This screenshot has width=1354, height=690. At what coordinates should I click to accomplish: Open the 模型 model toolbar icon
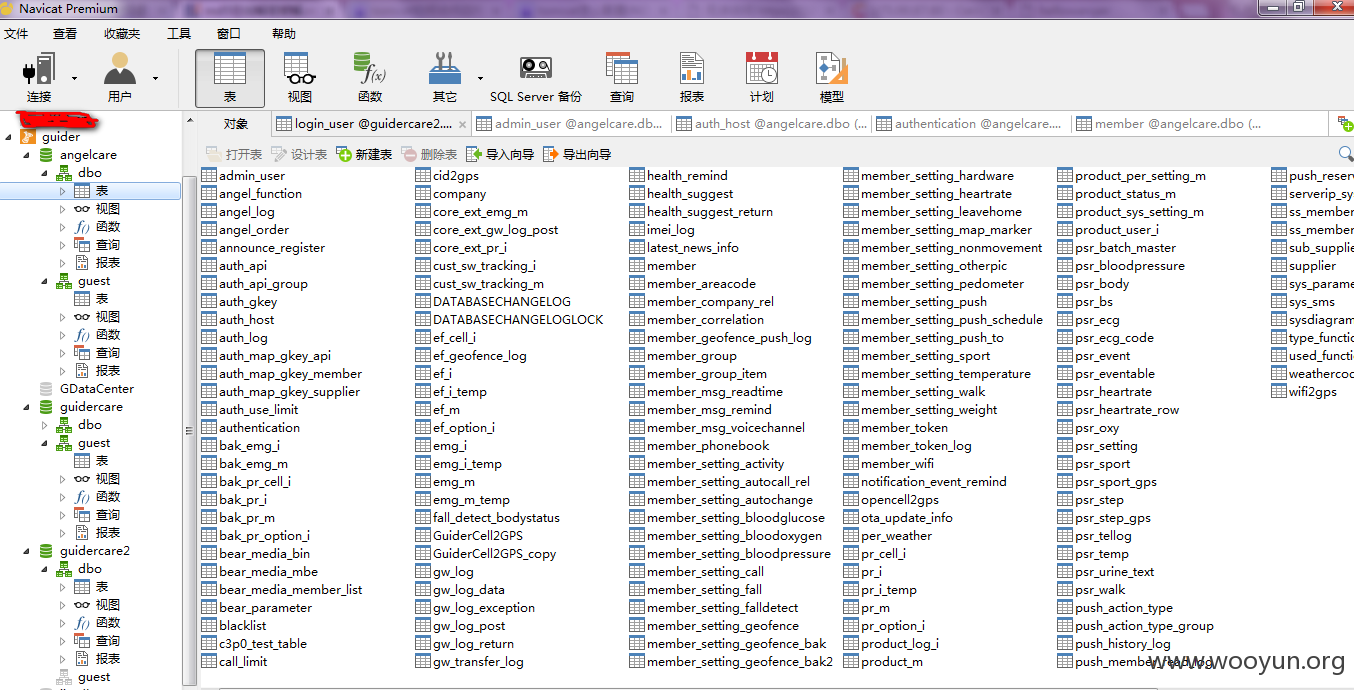click(x=831, y=79)
